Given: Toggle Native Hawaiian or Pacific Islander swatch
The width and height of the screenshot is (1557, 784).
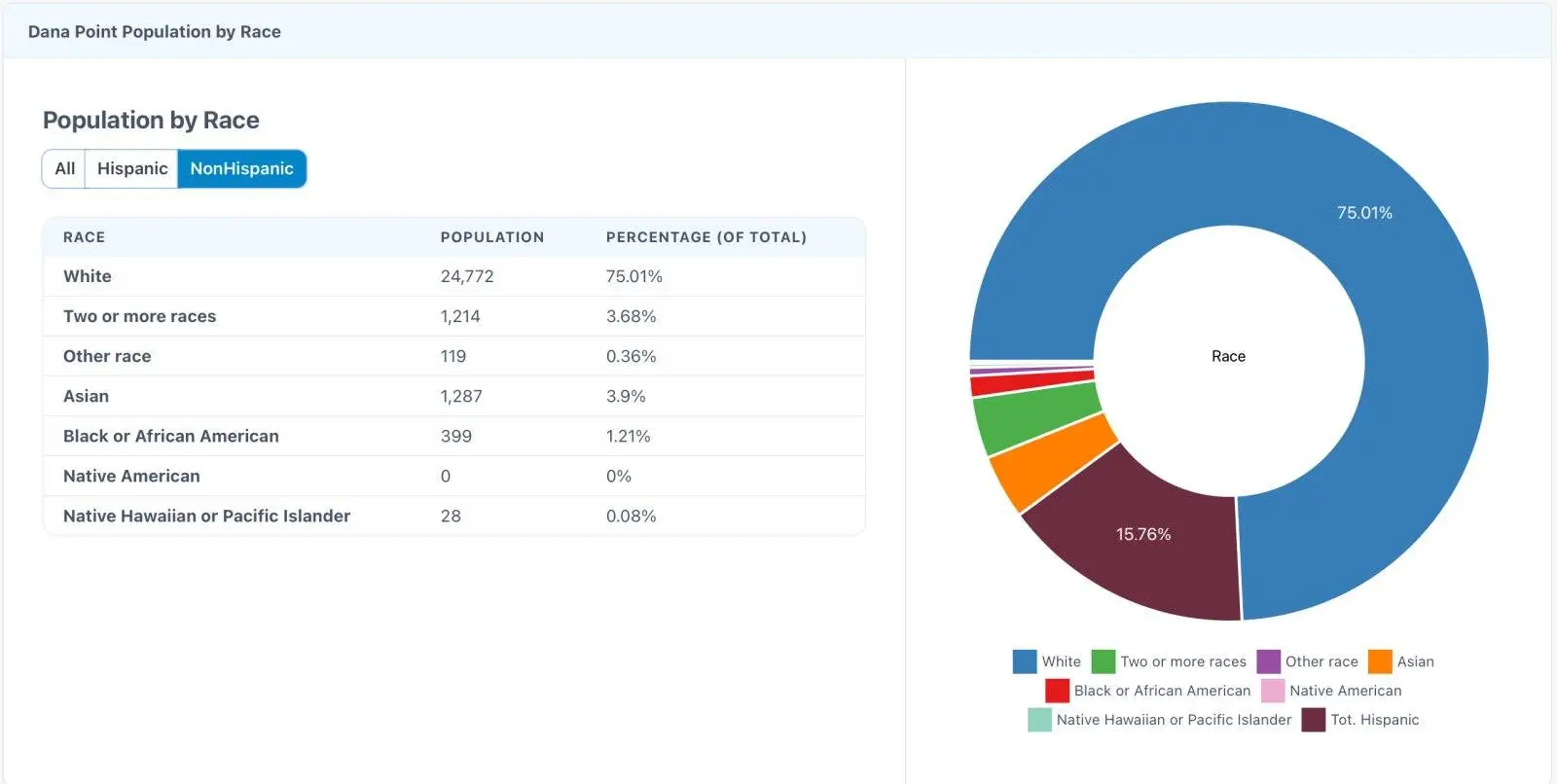Looking at the screenshot, I should click(x=1039, y=720).
